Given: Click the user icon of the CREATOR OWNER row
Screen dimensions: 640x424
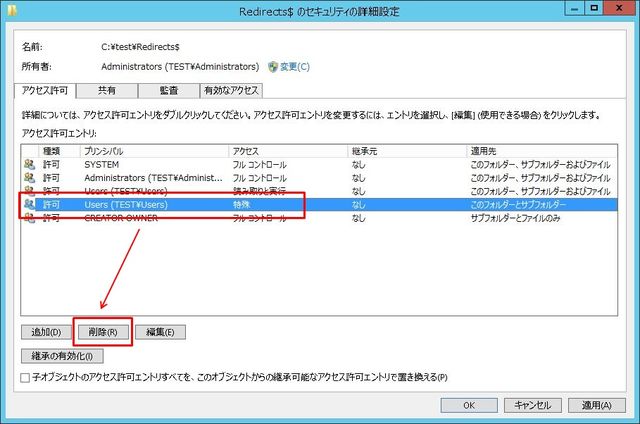Looking at the screenshot, I should [x=29, y=218].
